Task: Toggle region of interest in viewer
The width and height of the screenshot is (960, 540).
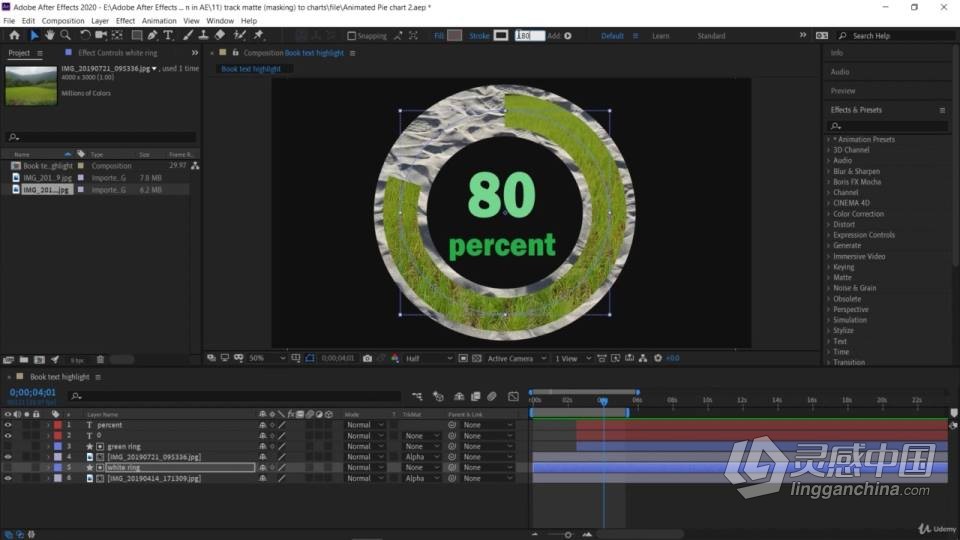Action: pos(463,358)
